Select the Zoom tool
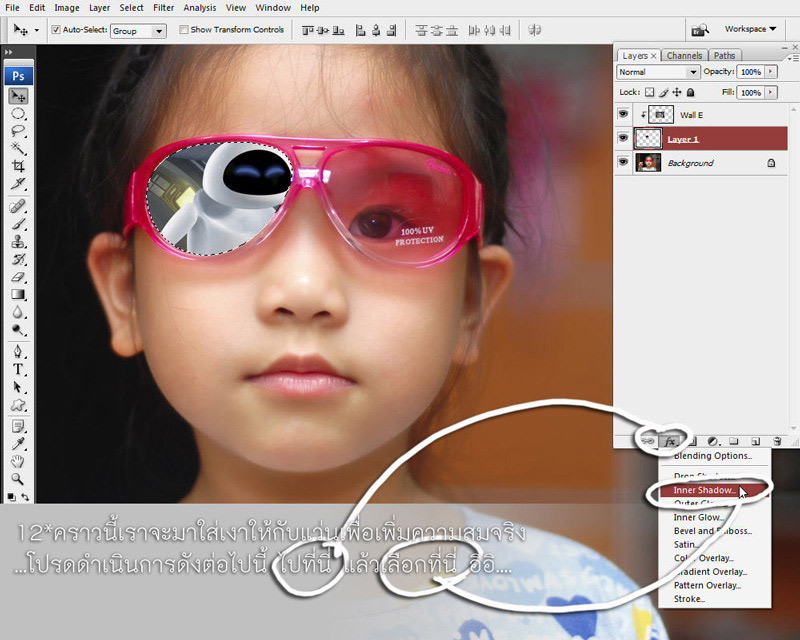Viewport: 800px width, 640px height. [18, 479]
